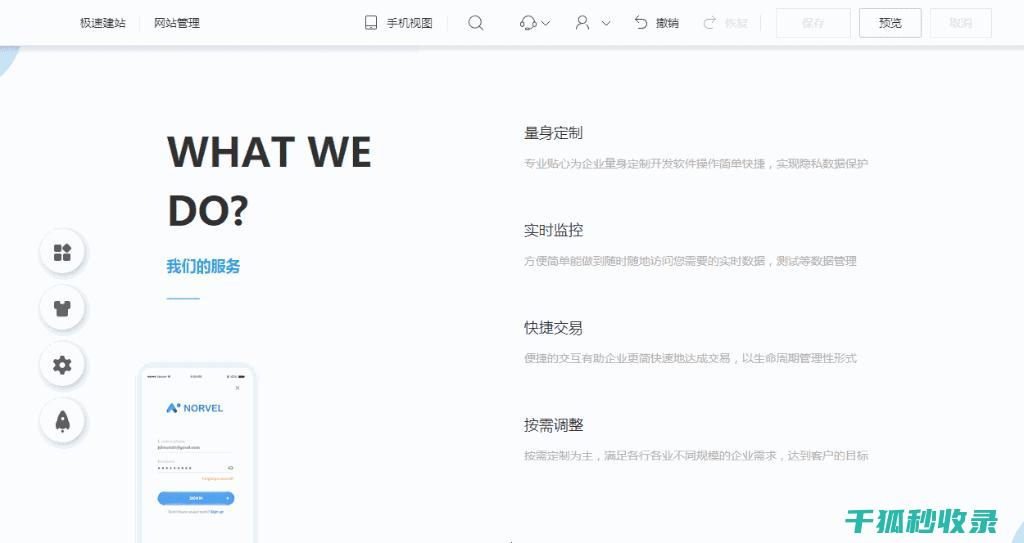Click the mobile device icon for 手机视图
The image size is (1024, 543).
click(371, 23)
